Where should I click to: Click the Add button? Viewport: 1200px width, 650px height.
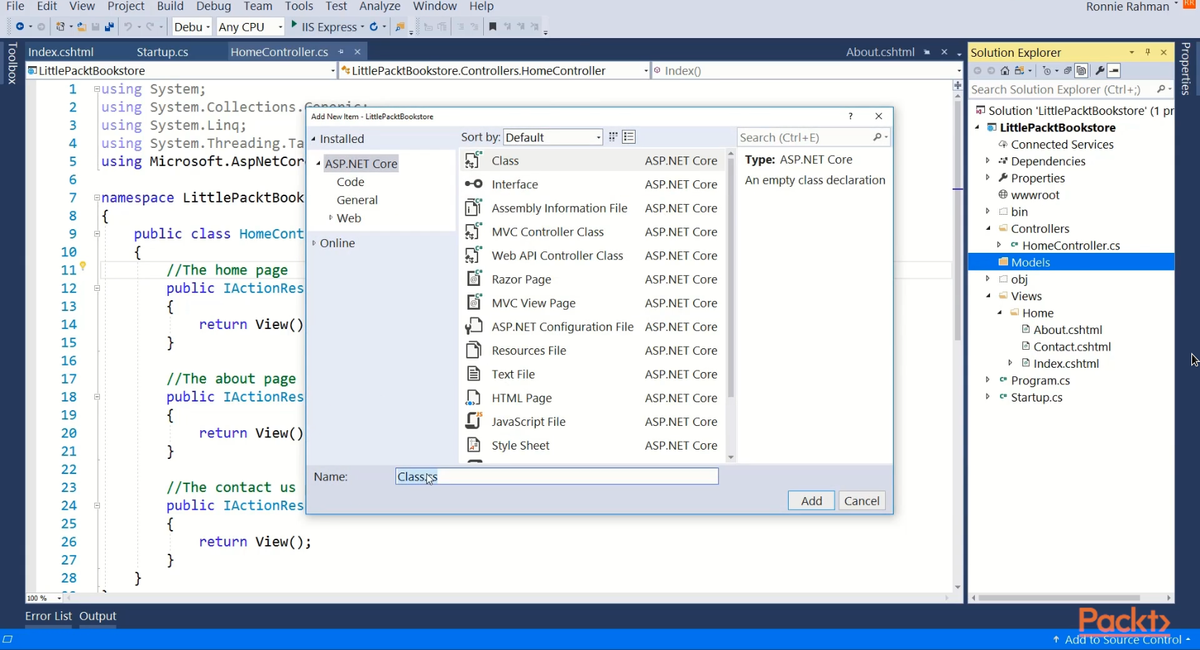pos(811,501)
